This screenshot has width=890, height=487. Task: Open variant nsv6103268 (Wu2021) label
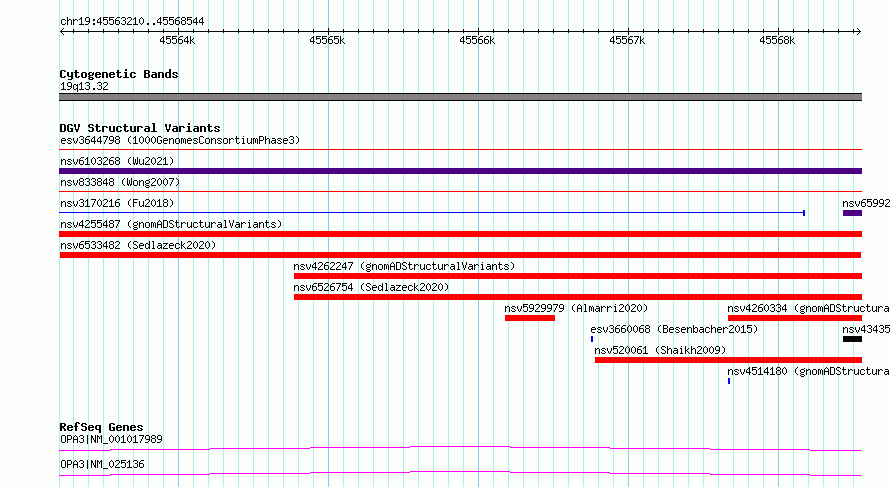(117, 161)
